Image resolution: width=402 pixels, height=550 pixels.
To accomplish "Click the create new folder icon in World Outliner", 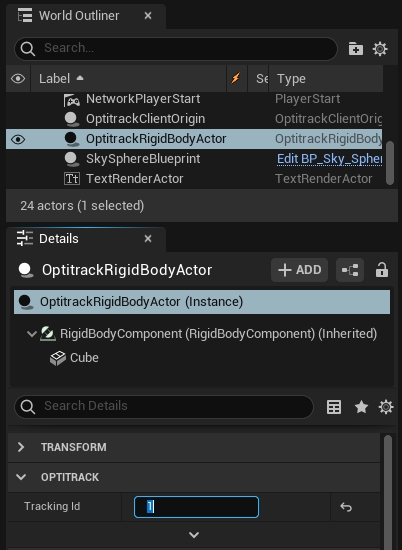I will pyautogui.click(x=356, y=49).
